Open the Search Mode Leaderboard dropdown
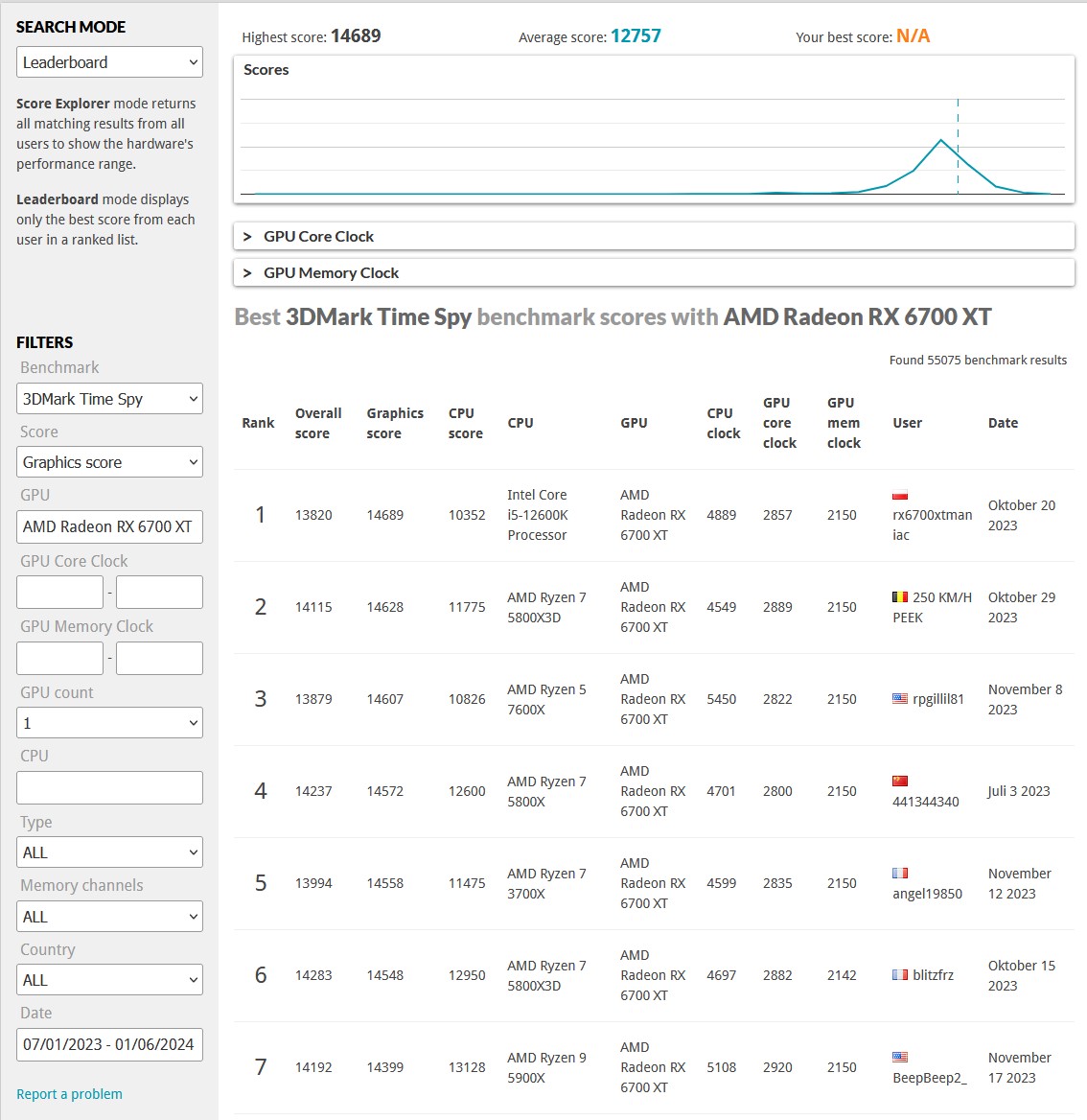The width and height of the screenshot is (1087, 1120). [109, 62]
